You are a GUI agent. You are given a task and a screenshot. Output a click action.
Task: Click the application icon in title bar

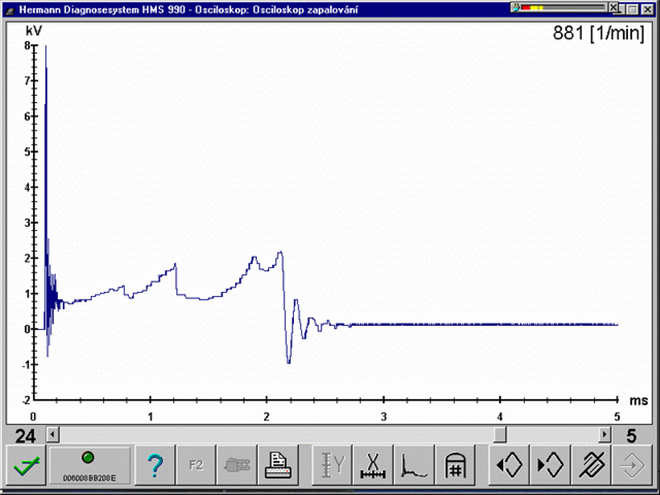tap(10, 10)
